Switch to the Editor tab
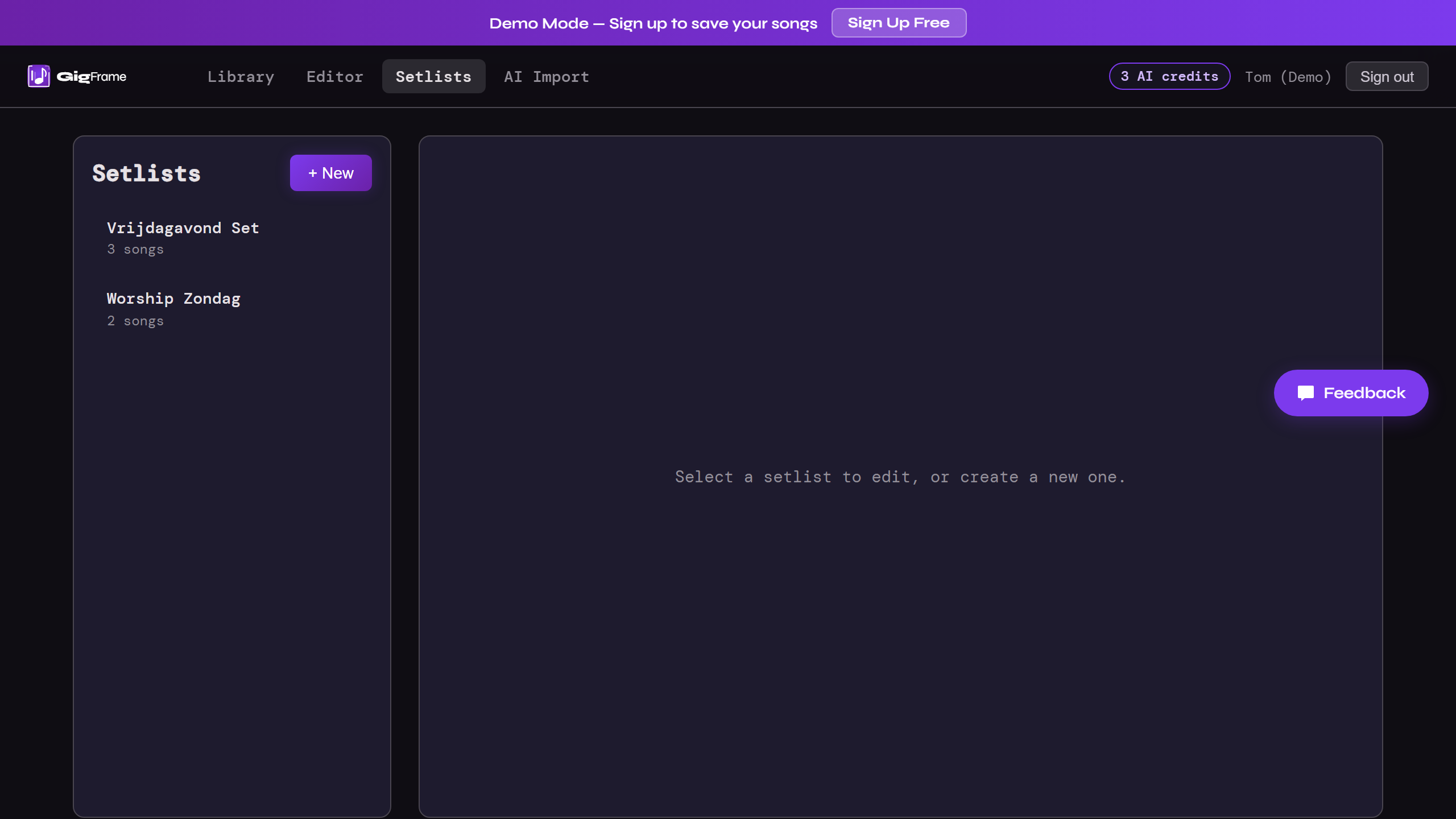Screen dimensions: 1456x819 [x=335, y=76]
